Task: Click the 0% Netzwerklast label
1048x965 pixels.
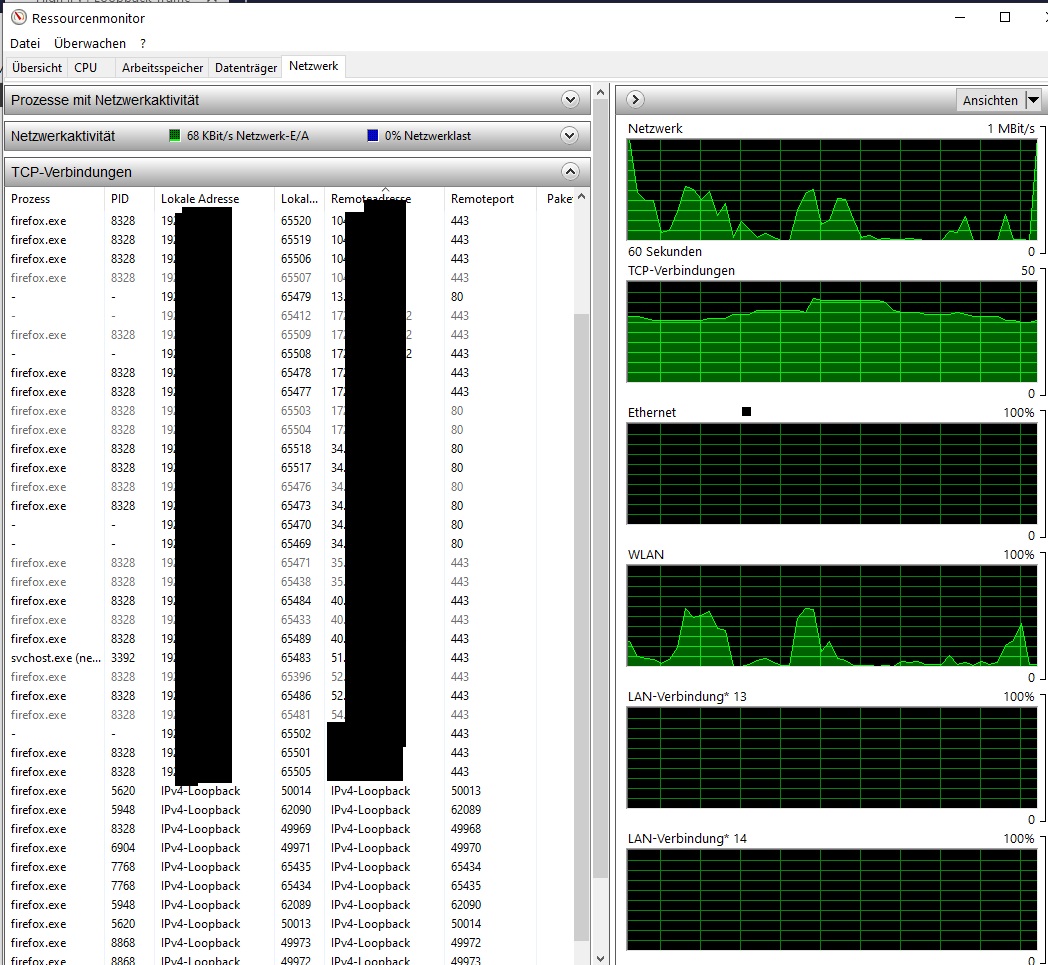Action: coord(428,136)
